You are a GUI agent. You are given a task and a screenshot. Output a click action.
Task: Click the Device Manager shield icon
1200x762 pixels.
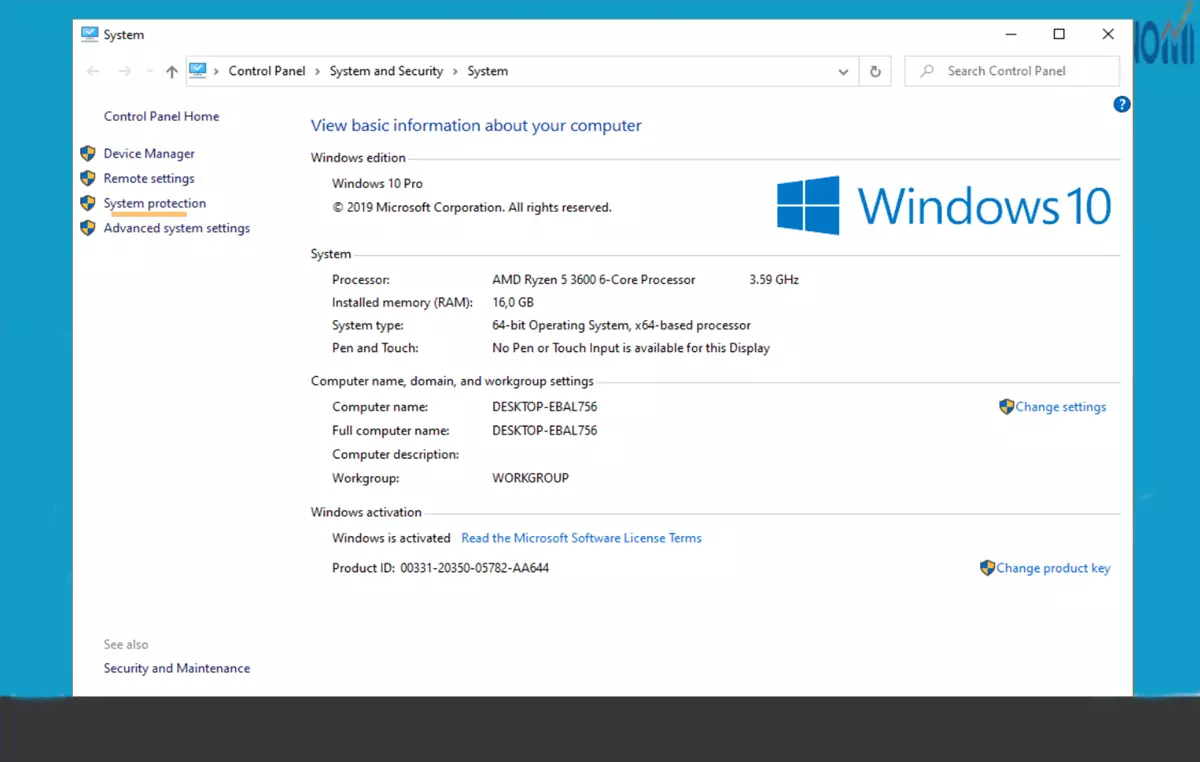pos(88,153)
